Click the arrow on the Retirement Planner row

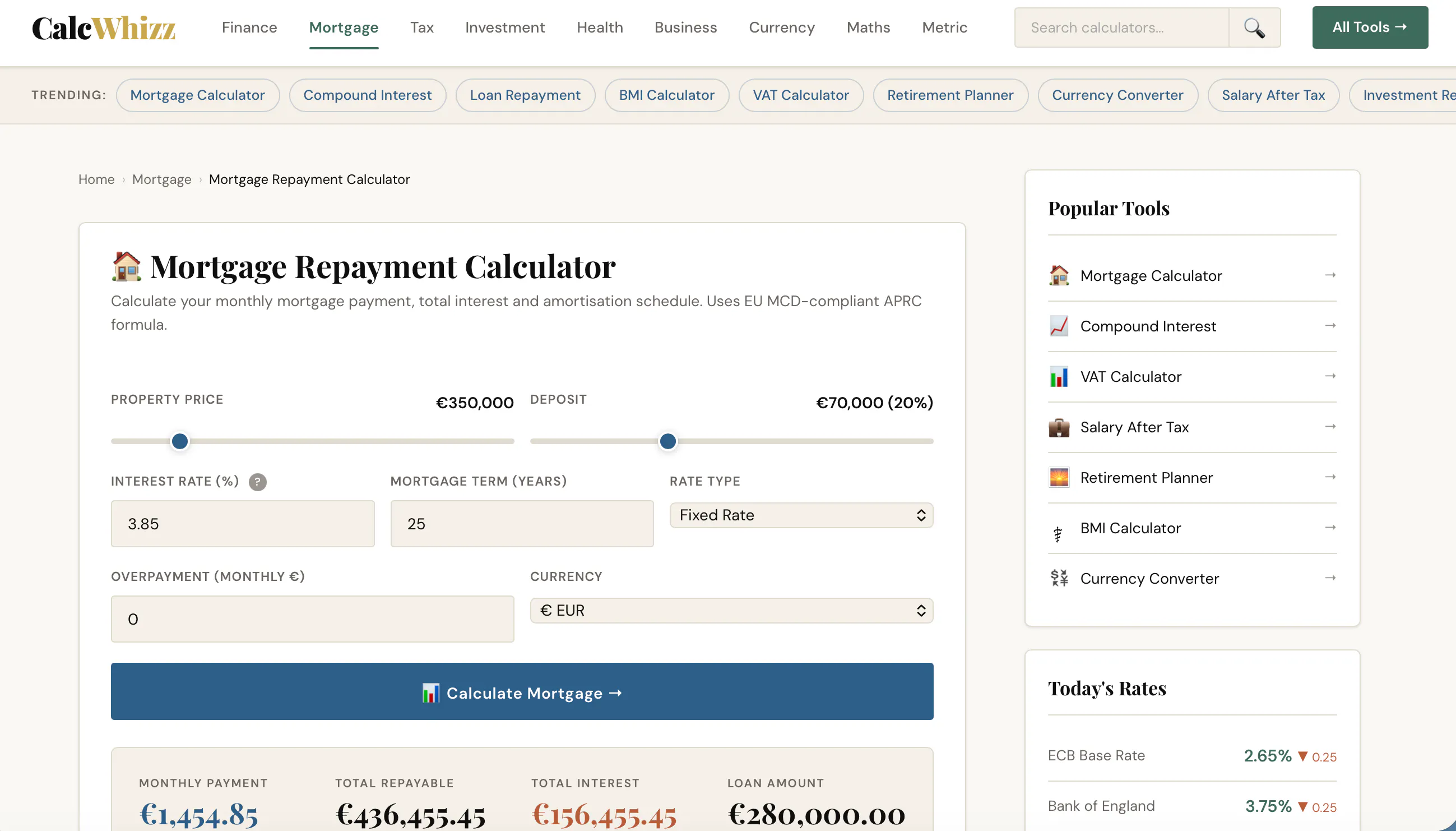point(1330,477)
